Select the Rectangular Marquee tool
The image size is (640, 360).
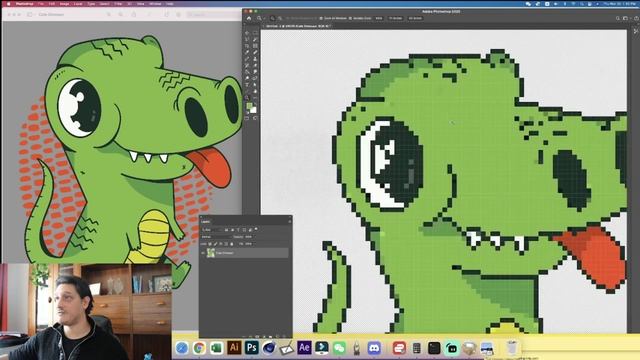pyautogui.click(x=255, y=33)
